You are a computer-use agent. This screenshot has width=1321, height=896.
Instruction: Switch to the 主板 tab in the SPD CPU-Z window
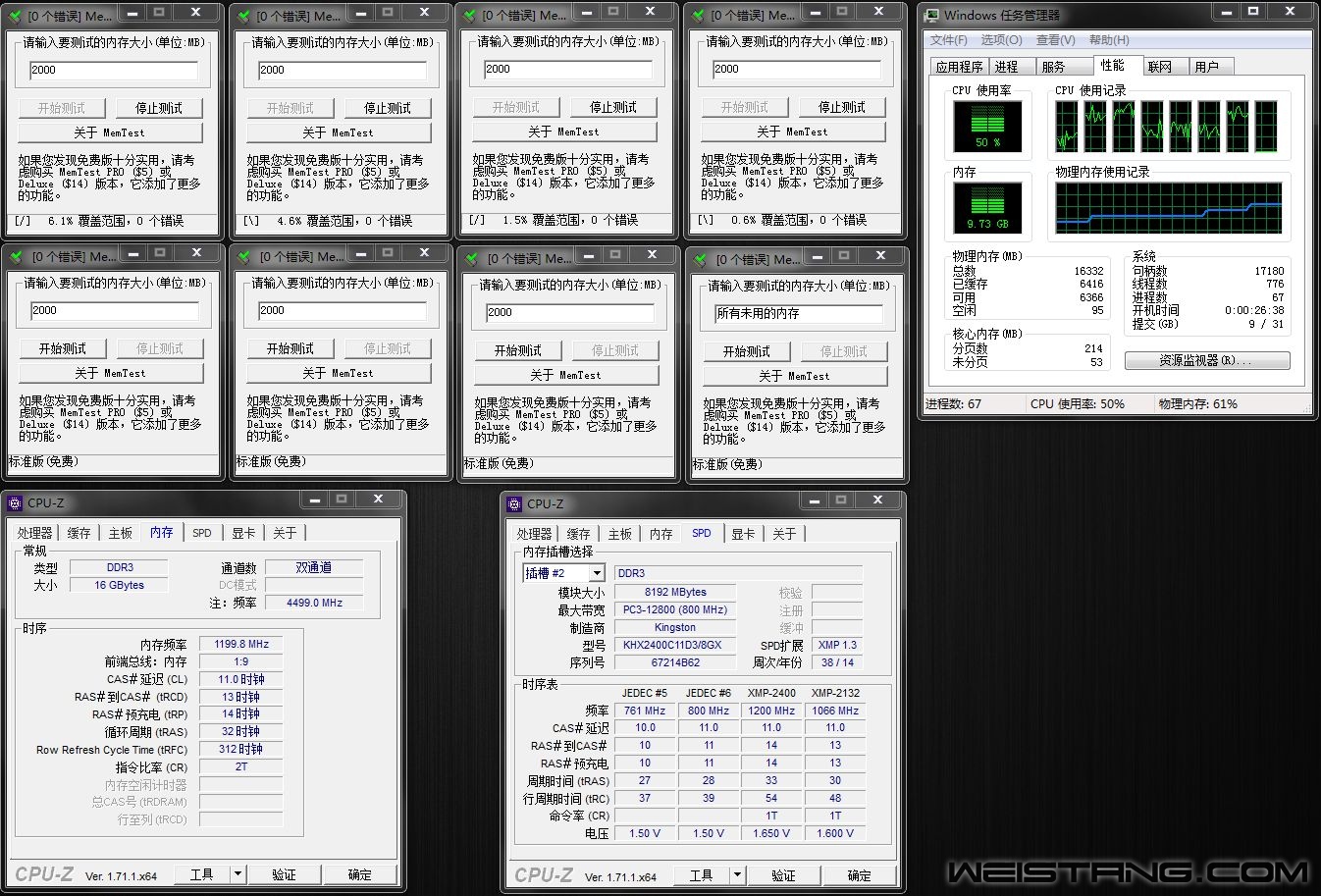(620, 534)
